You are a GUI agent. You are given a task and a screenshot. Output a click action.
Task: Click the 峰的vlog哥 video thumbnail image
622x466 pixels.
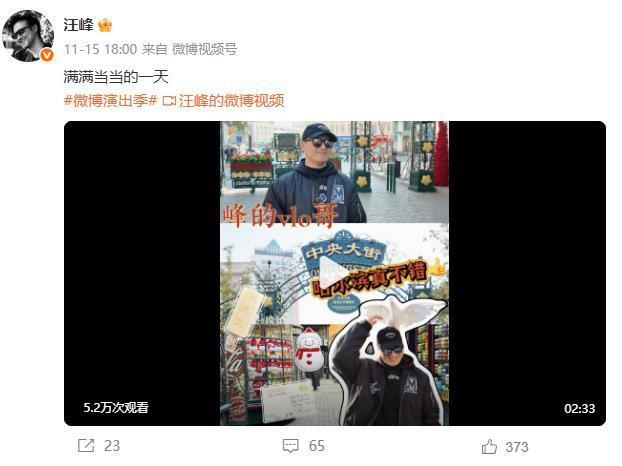pos(334,273)
